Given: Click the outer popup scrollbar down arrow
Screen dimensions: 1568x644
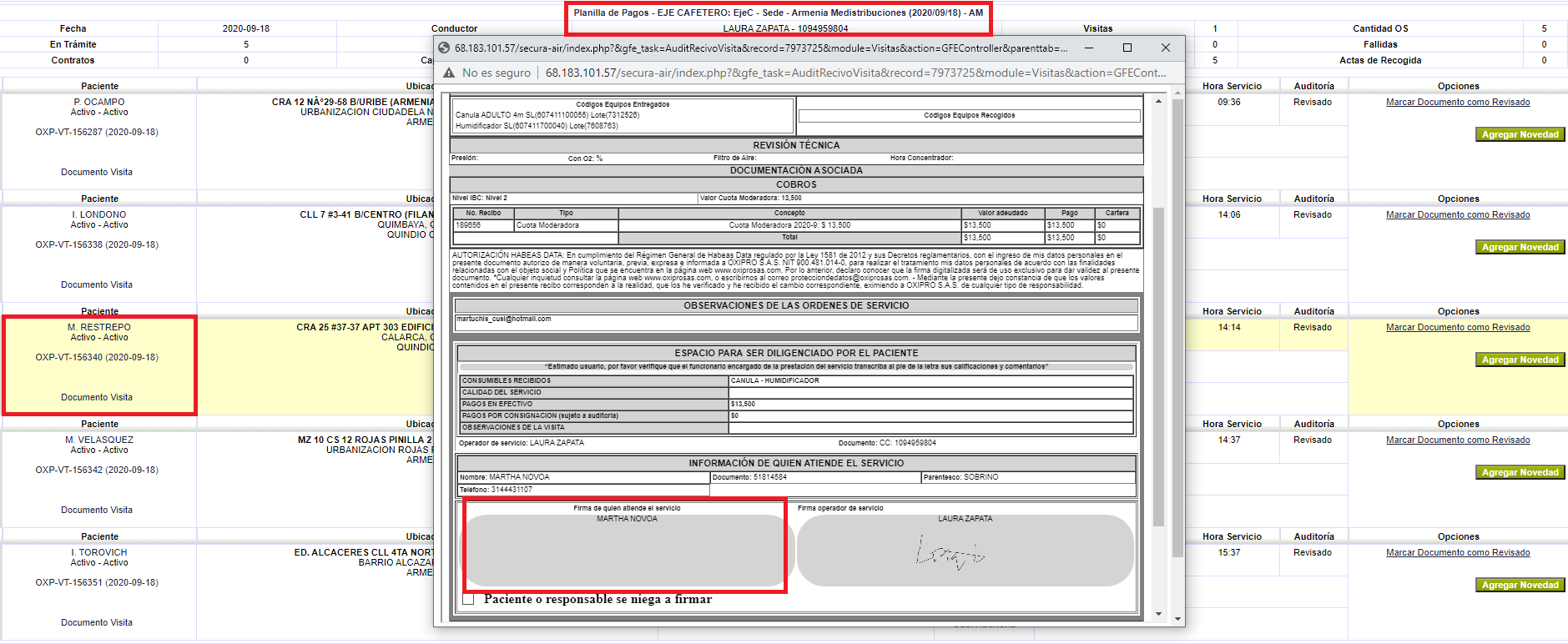Looking at the screenshot, I should point(1177,619).
